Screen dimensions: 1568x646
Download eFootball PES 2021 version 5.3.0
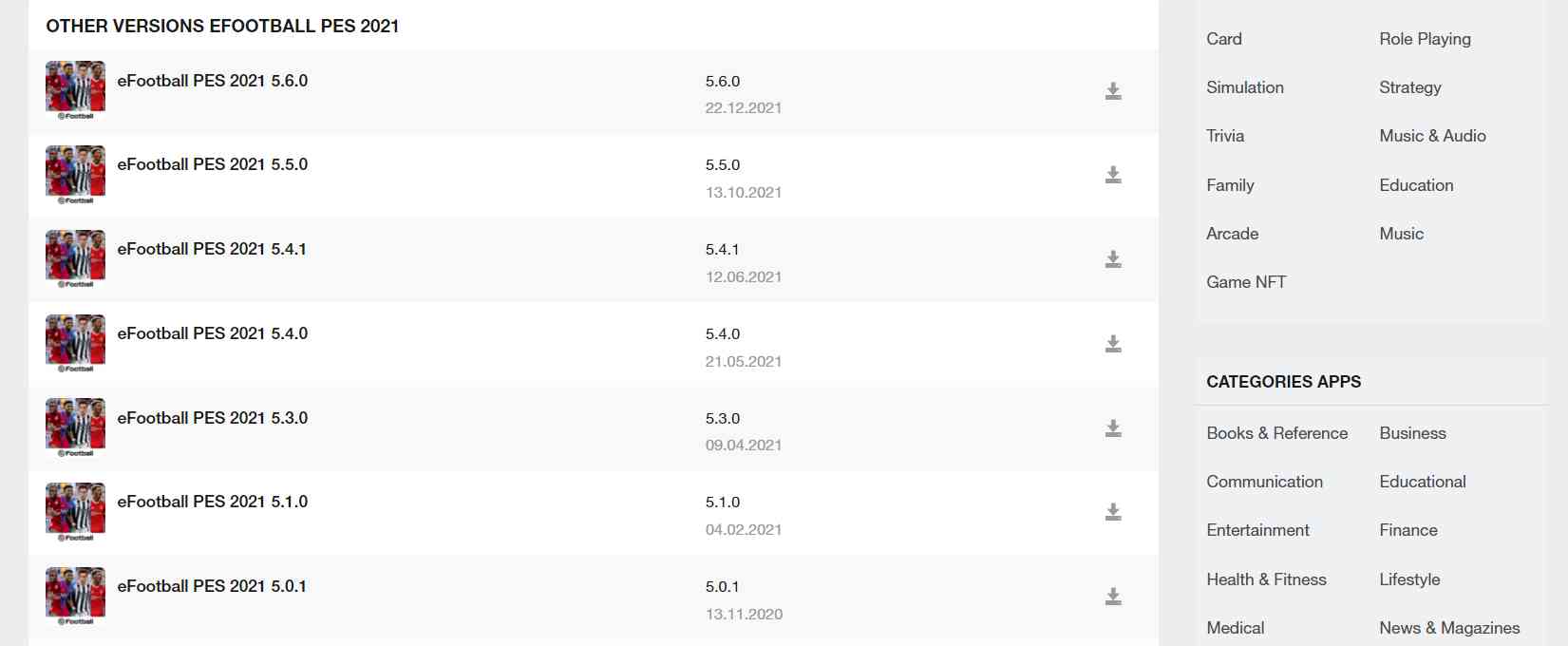[1113, 428]
